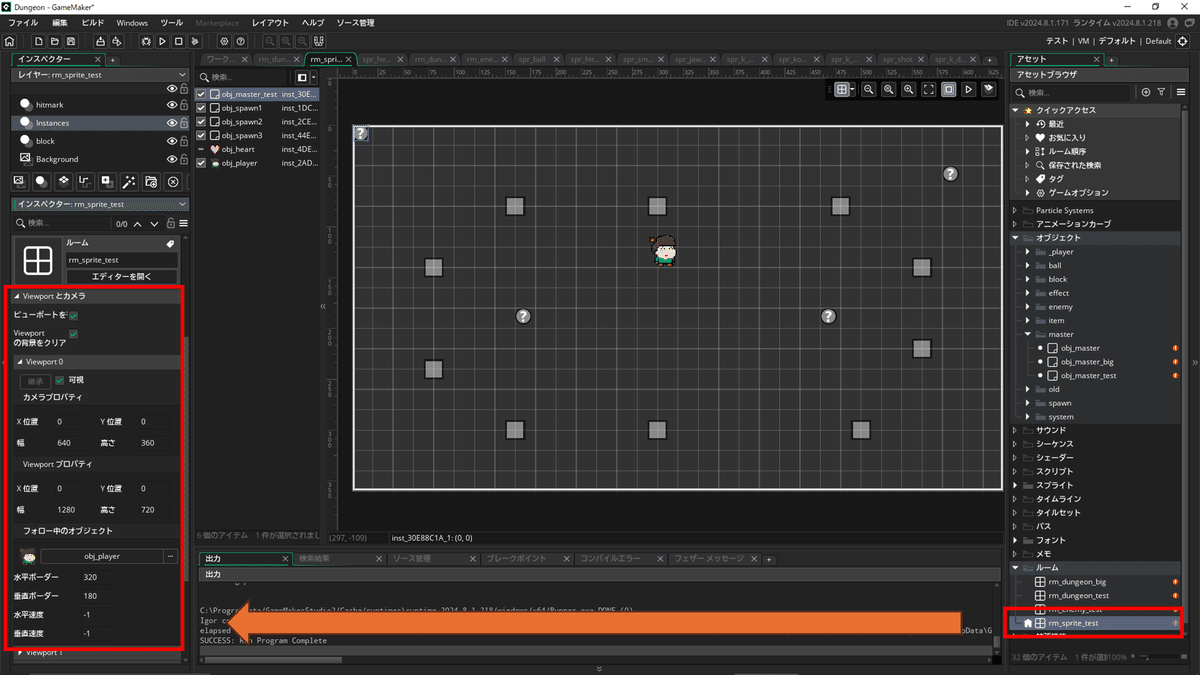Expand the Particle Systems folder

[1015, 210]
